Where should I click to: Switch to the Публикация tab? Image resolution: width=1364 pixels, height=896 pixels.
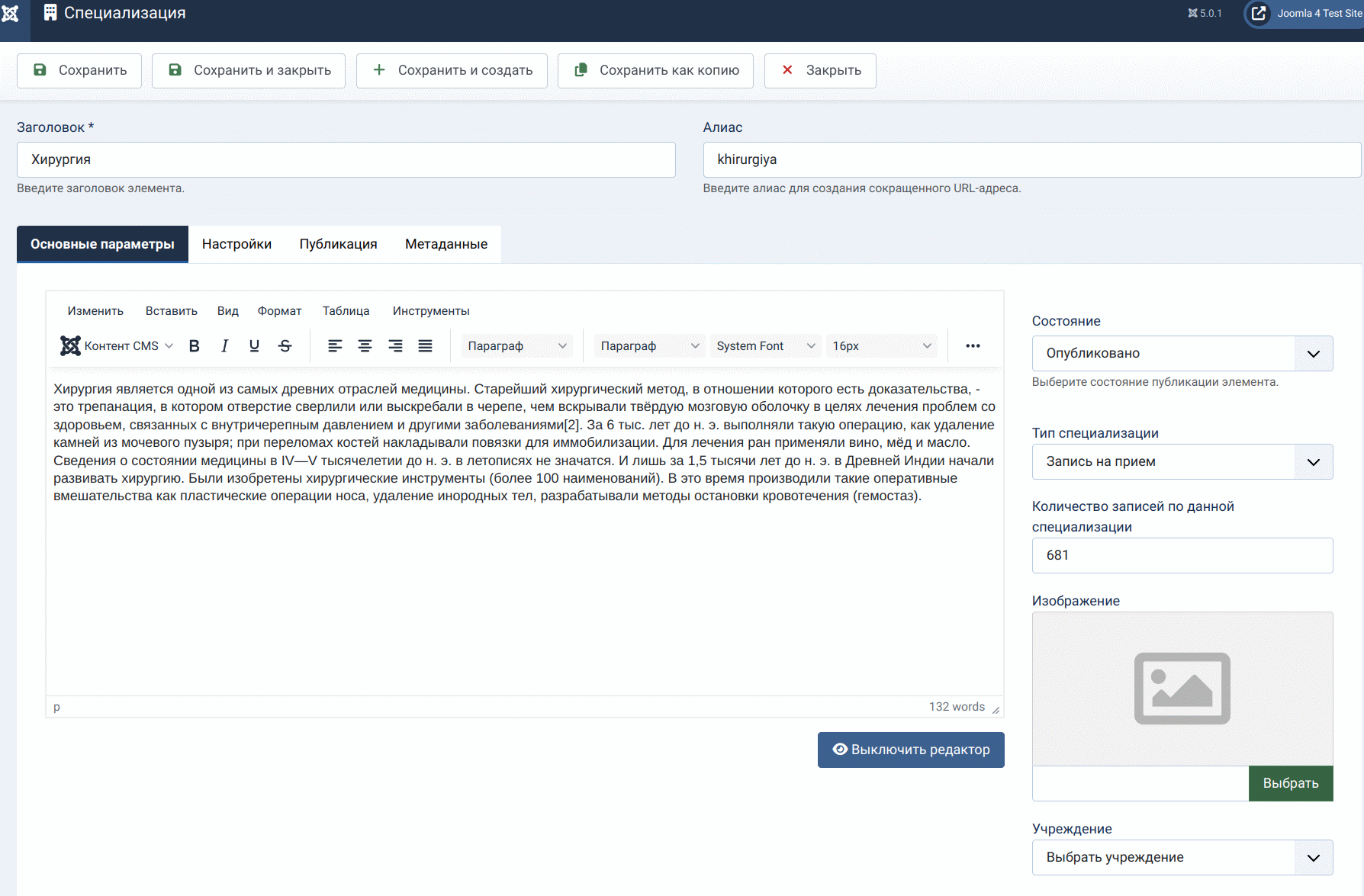(x=338, y=244)
